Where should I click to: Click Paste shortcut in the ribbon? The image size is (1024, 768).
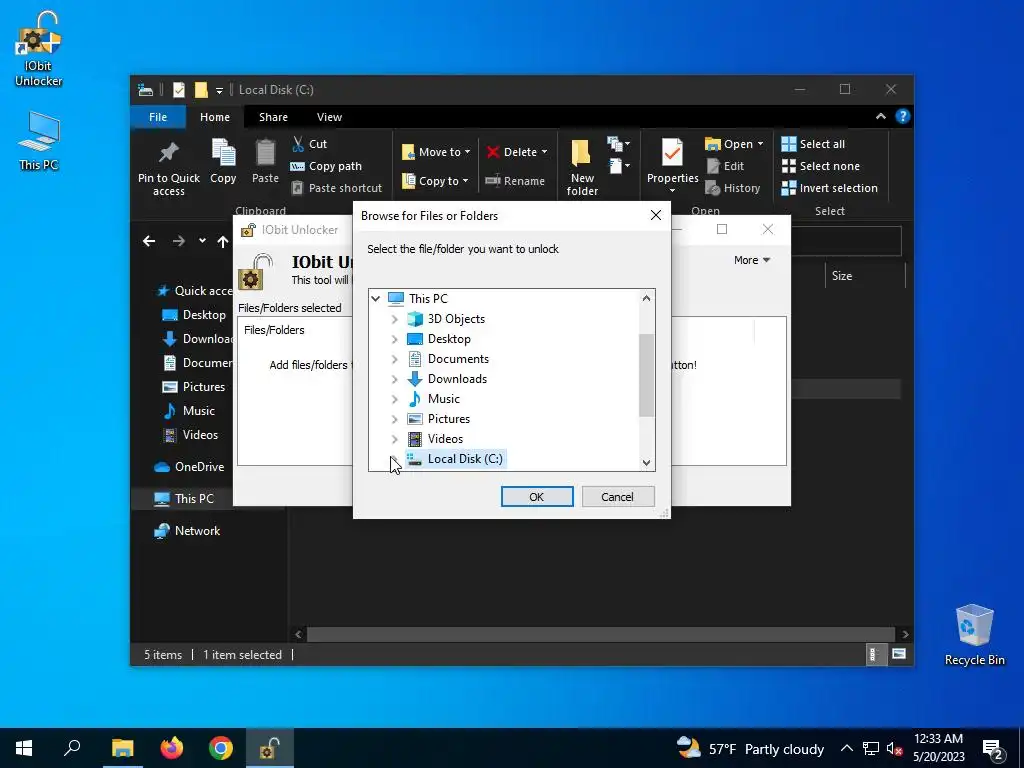coord(337,188)
